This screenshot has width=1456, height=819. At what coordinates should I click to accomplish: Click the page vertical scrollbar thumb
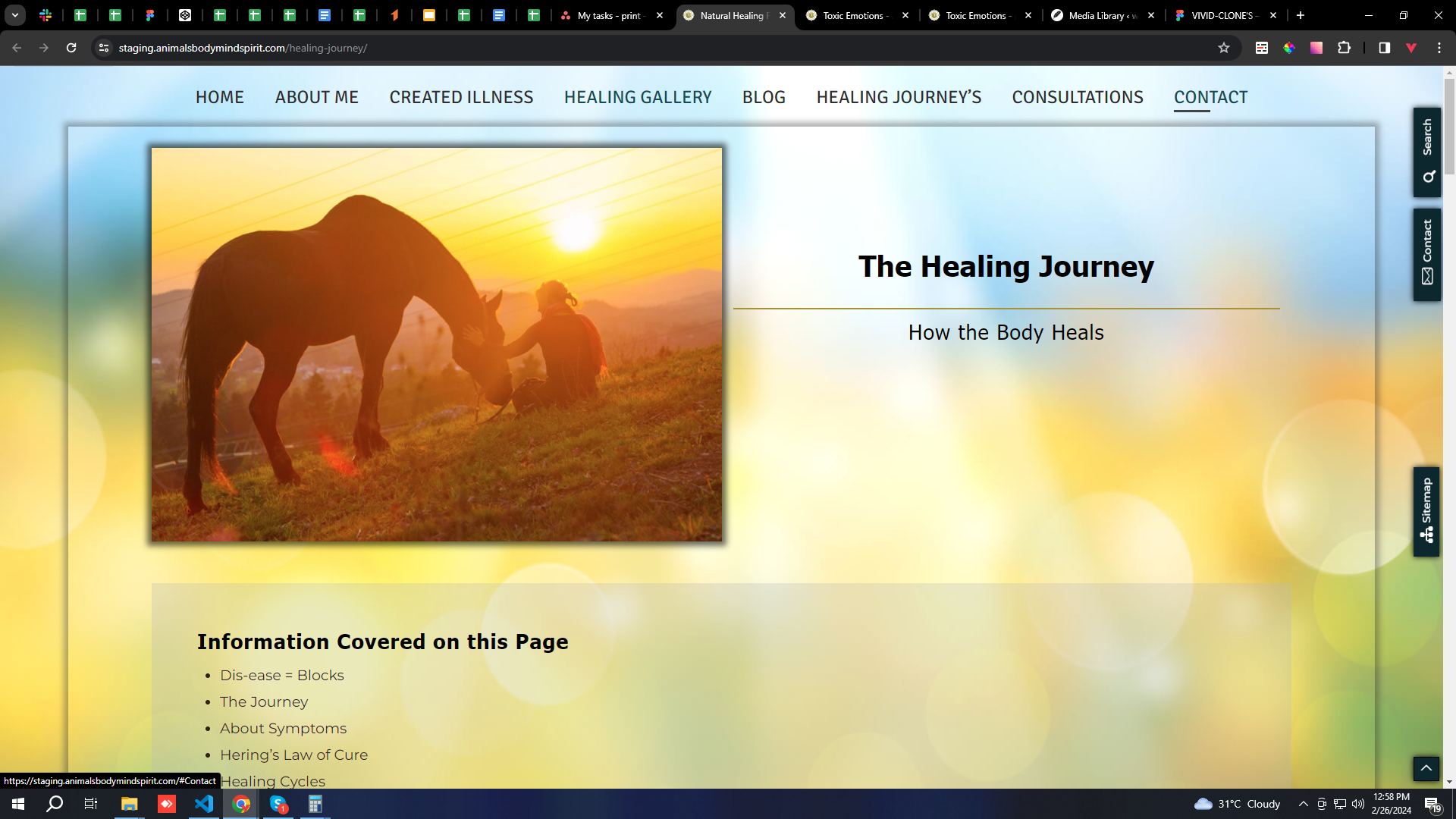pyautogui.click(x=1449, y=125)
